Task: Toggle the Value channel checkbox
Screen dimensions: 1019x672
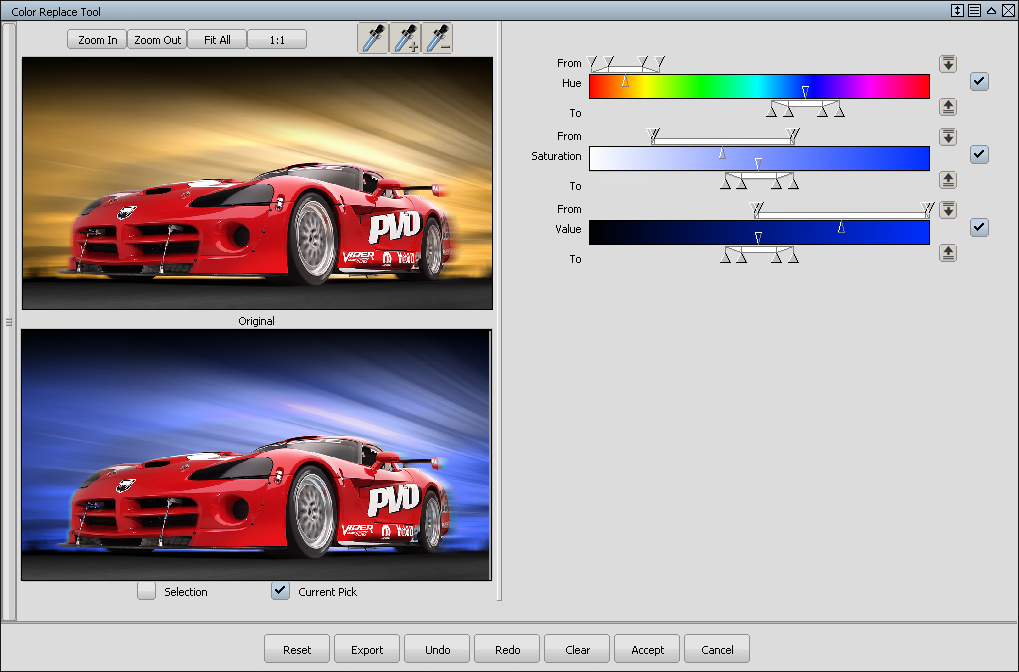Action: click(x=979, y=228)
